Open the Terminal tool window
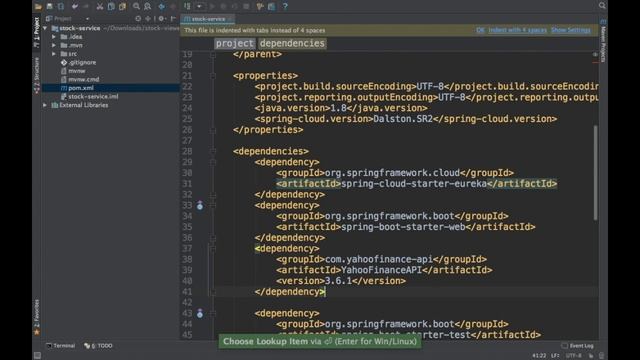Image resolution: width=640 pixels, height=360 pixels. pyautogui.click(x=60, y=346)
